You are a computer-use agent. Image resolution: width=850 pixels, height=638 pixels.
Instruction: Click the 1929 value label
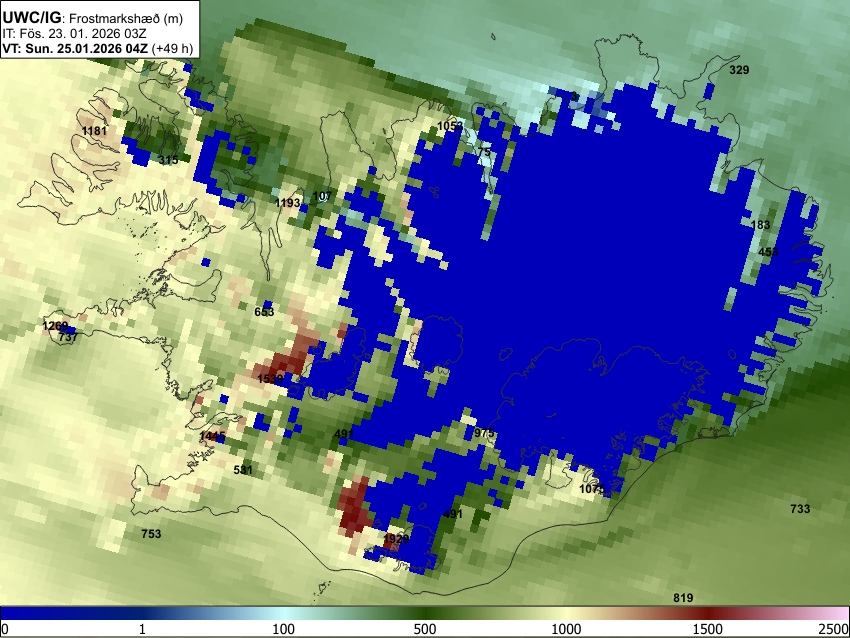click(x=396, y=539)
